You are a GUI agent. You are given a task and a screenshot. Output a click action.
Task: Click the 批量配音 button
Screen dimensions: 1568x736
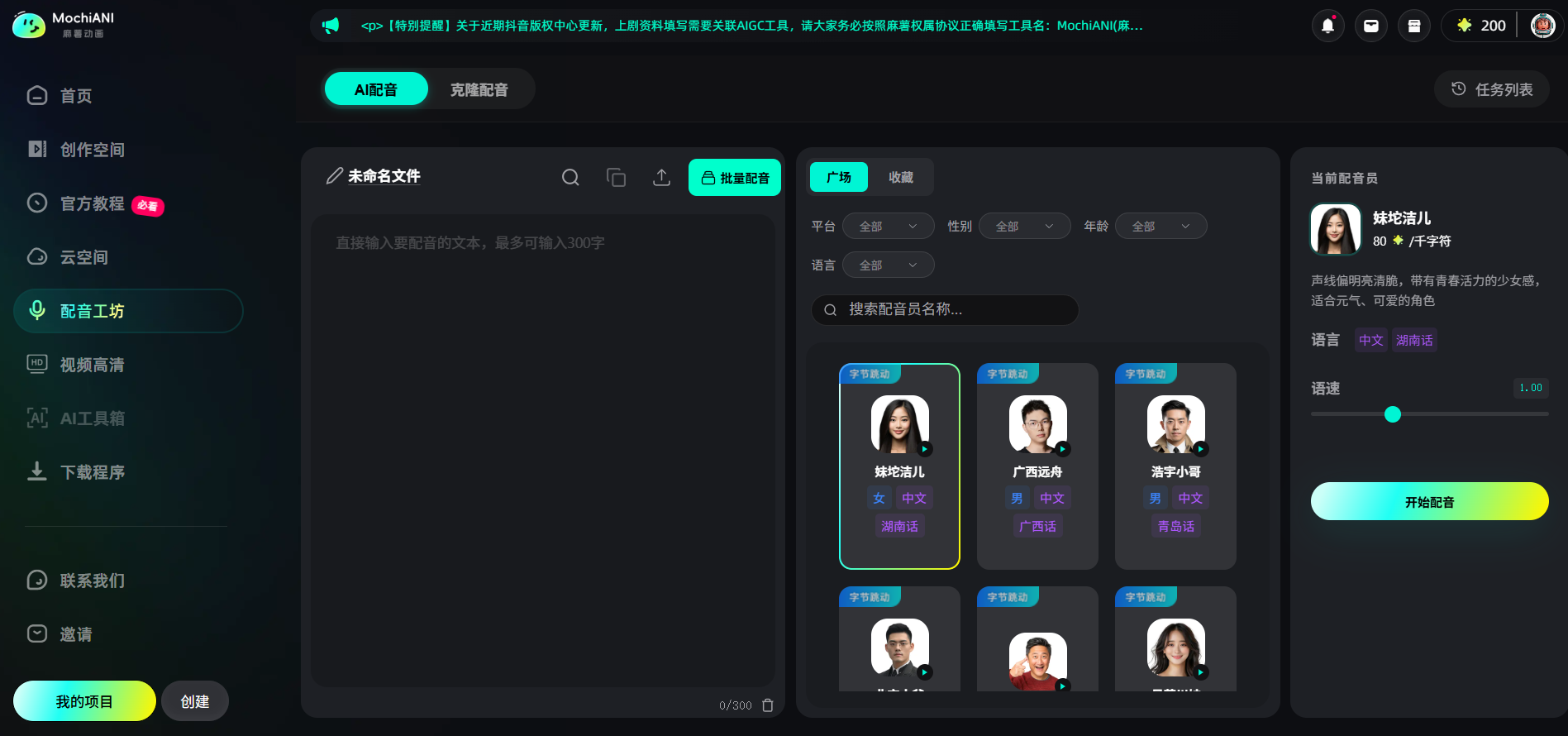tap(735, 177)
